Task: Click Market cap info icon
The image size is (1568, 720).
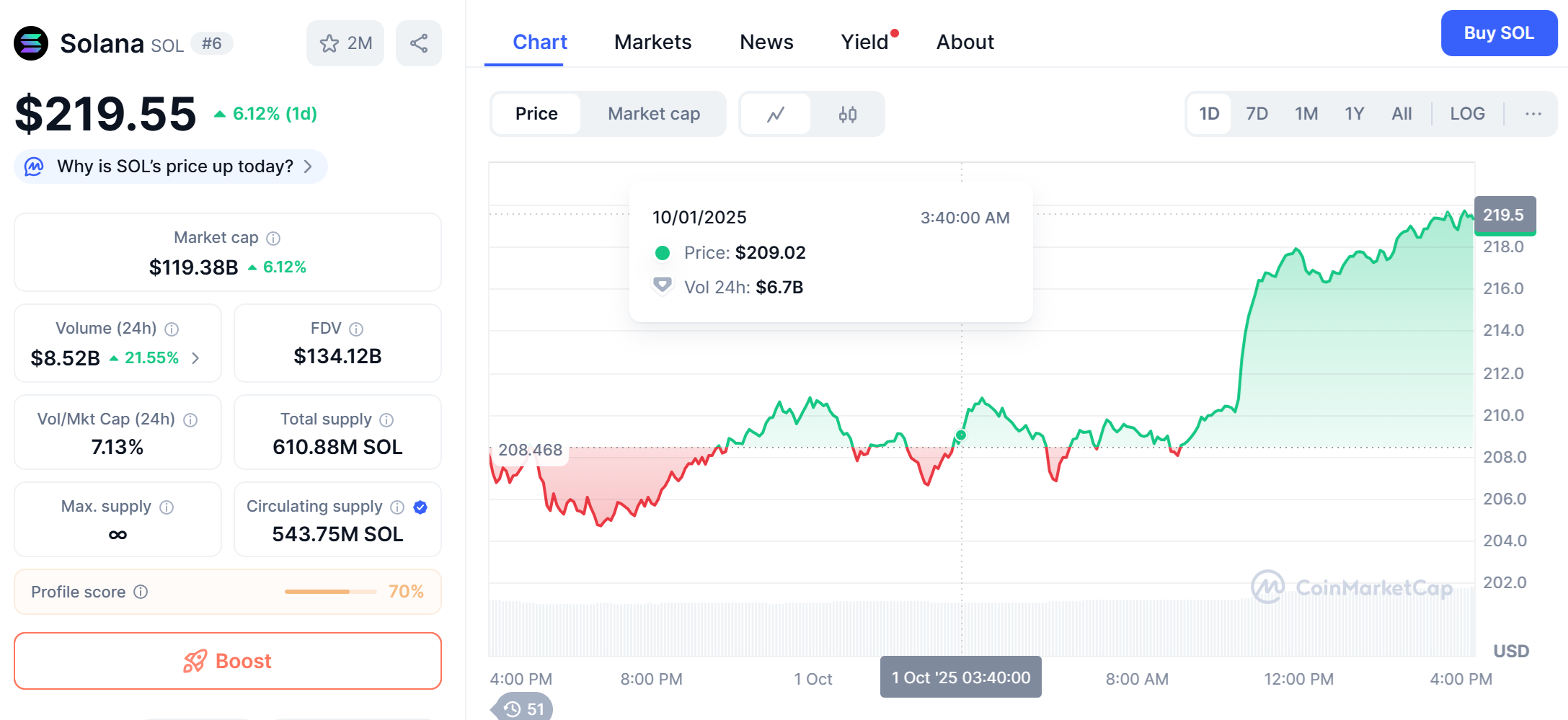Action: [273, 239]
